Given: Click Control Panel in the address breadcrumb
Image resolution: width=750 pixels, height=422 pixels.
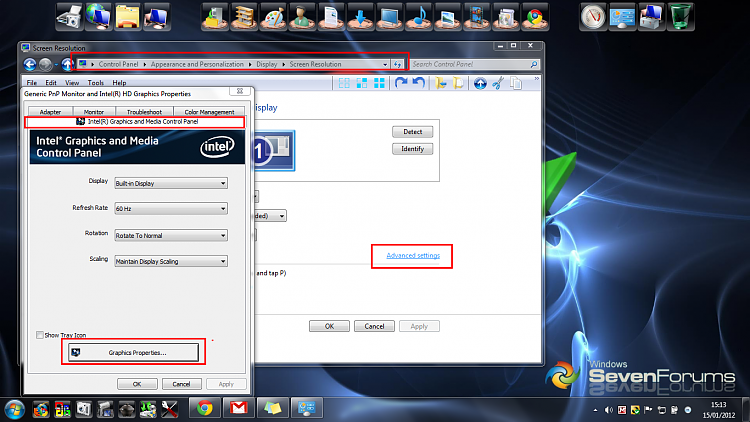Looking at the screenshot, I should [118, 64].
